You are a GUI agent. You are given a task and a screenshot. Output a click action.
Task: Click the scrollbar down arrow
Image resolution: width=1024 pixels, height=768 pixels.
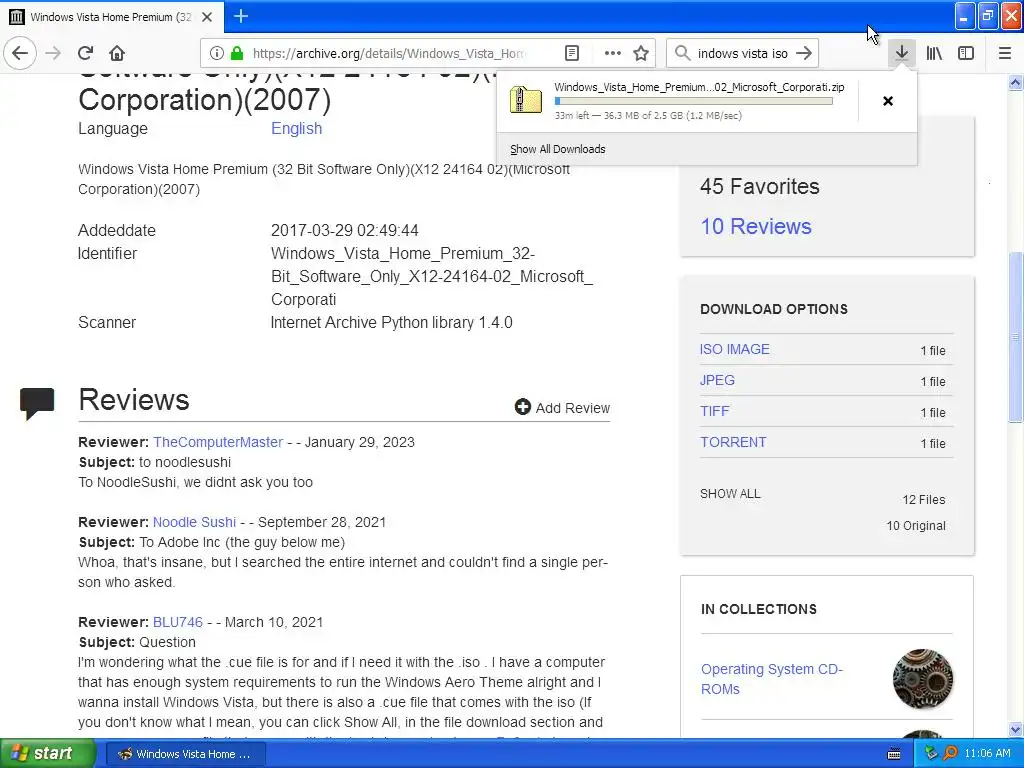pos(1016,729)
